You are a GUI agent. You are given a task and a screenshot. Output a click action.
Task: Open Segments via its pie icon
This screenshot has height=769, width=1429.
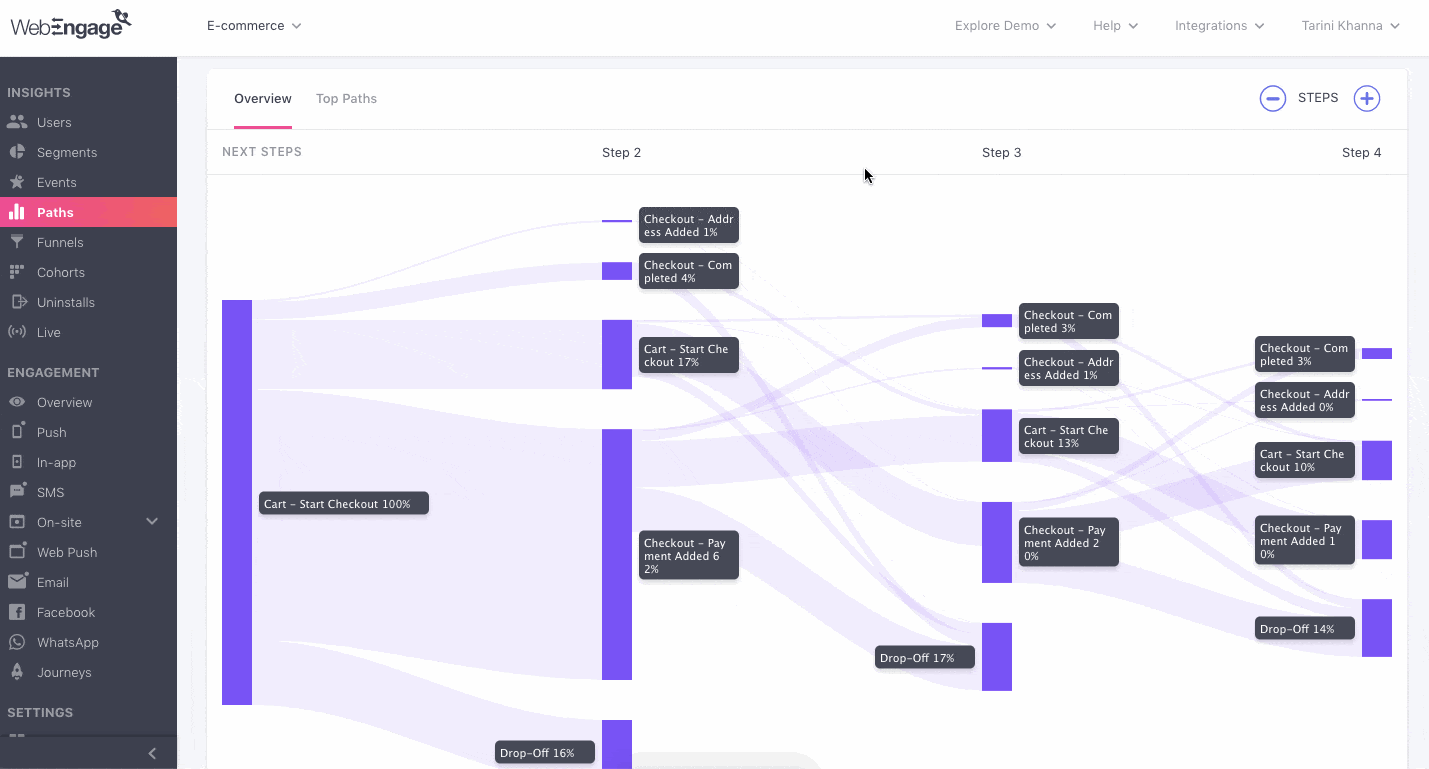click(x=16, y=152)
